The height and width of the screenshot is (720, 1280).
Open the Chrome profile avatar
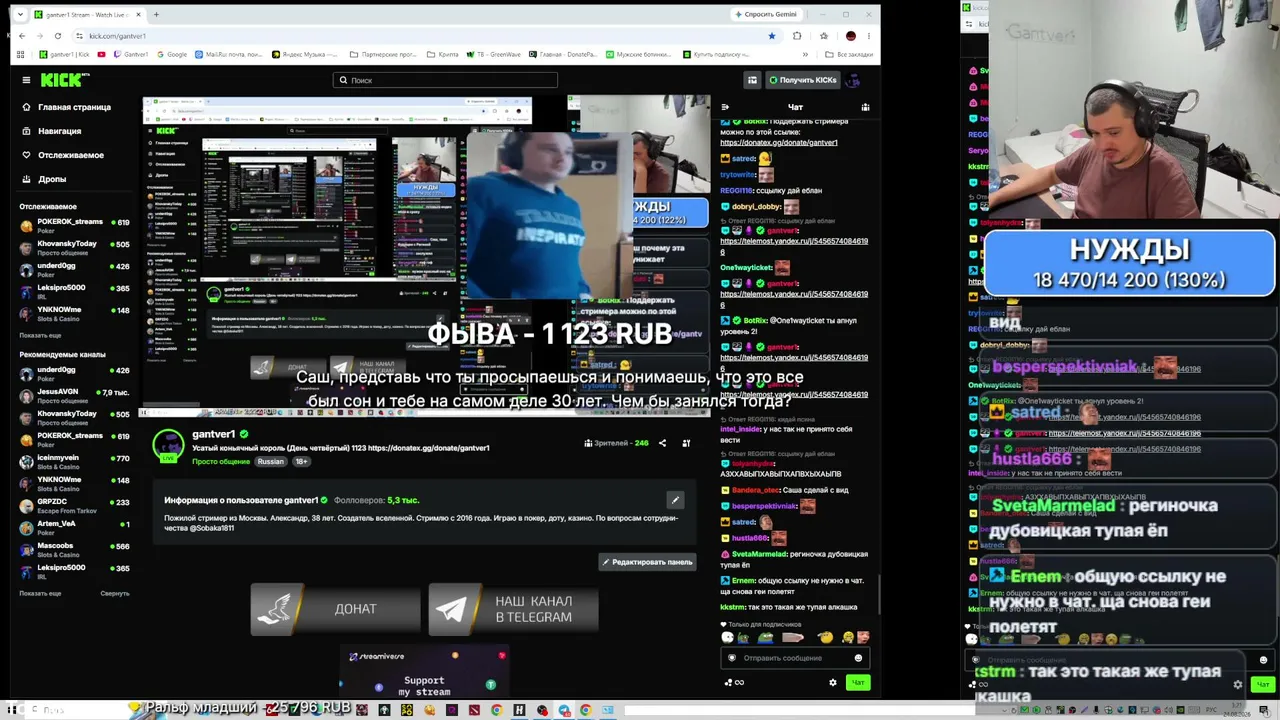pos(851,36)
